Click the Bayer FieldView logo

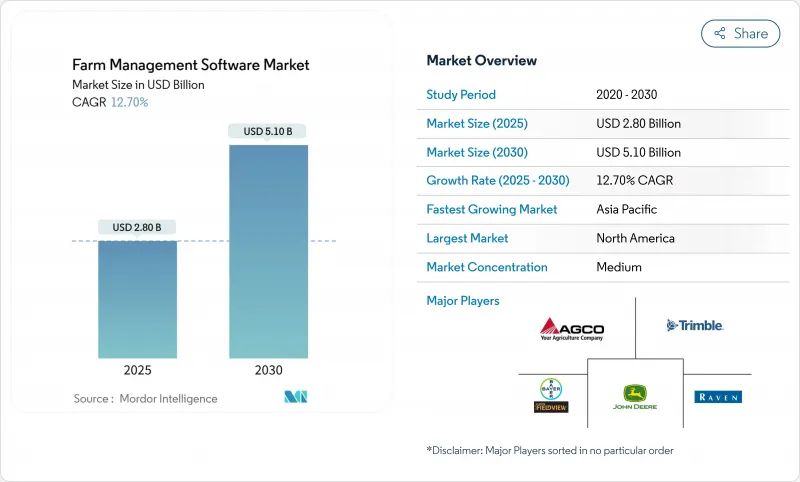tap(551, 396)
